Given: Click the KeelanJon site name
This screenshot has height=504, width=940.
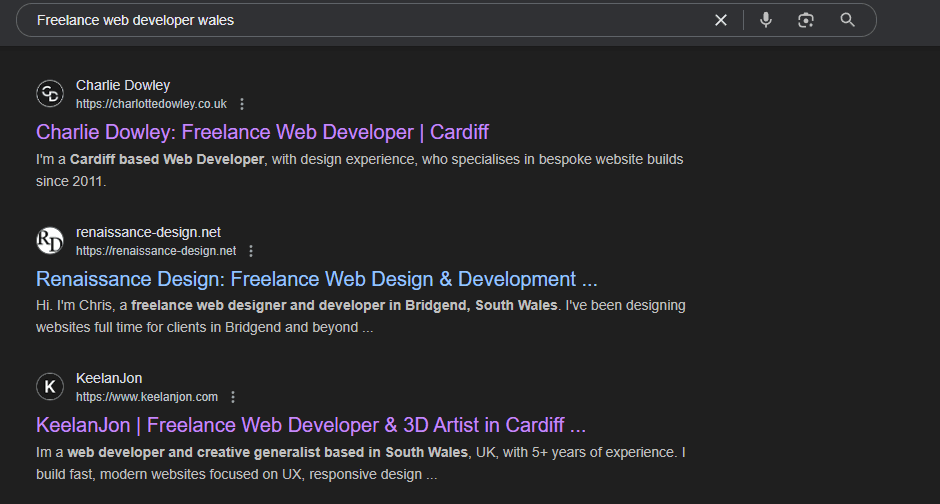Looking at the screenshot, I should coord(109,378).
